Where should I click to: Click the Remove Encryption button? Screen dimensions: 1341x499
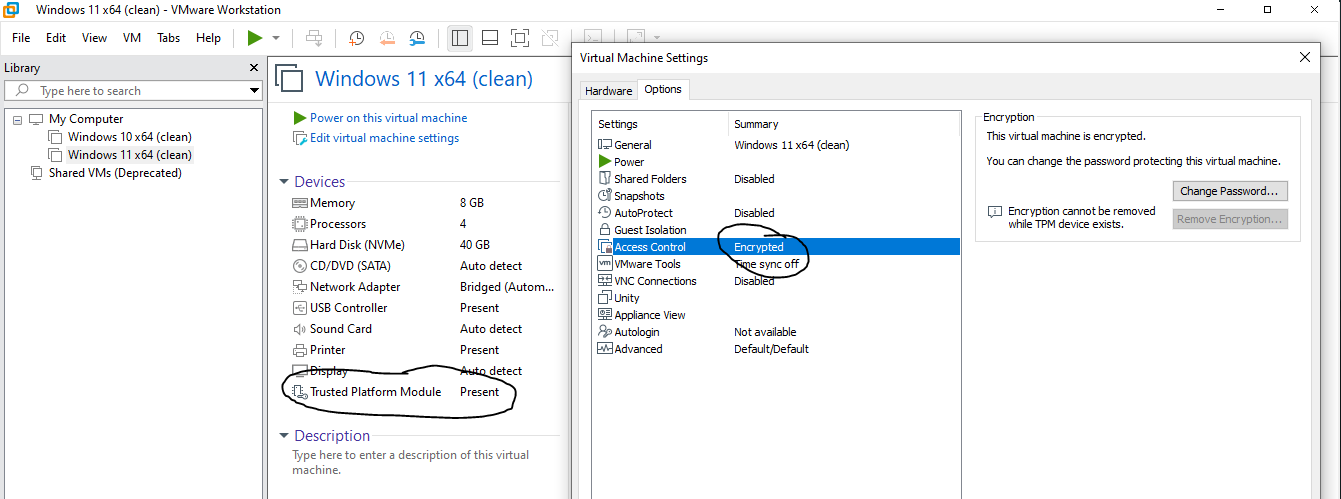point(1230,219)
